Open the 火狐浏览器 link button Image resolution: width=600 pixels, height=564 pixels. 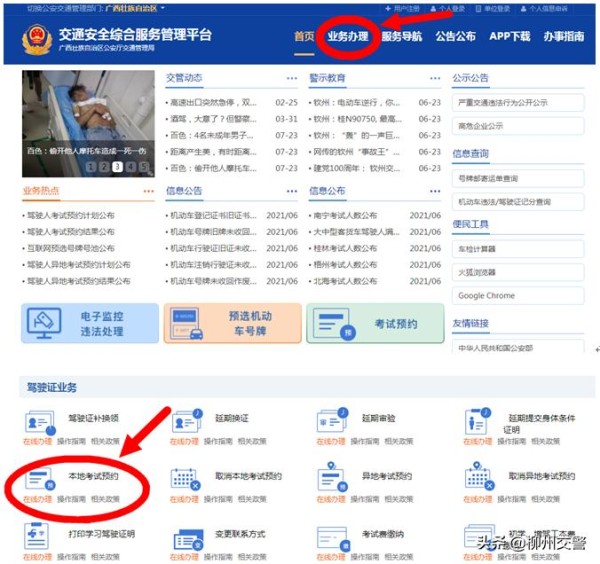518,272
